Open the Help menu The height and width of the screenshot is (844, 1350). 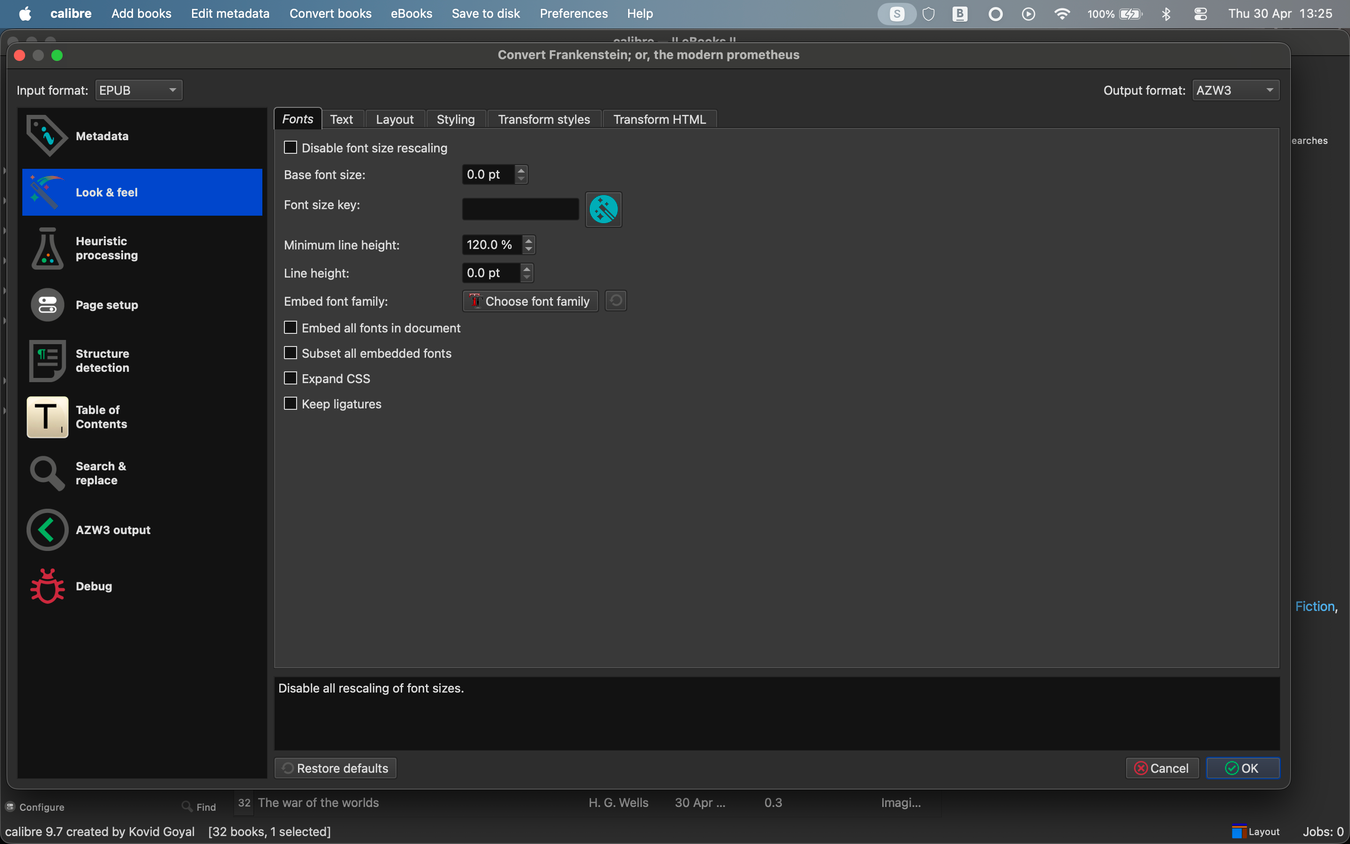pos(640,13)
